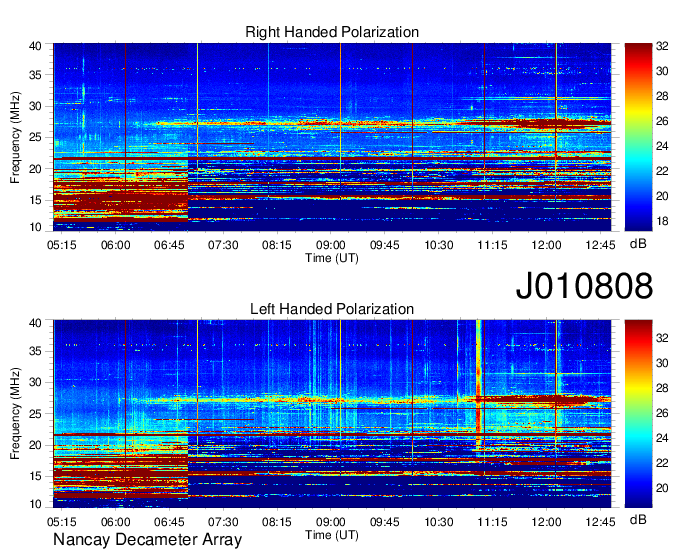Click the "dB" unit under the lower colorbar
Image resolution: width=680 pixels, height=552 pixels.
(638, 519)
